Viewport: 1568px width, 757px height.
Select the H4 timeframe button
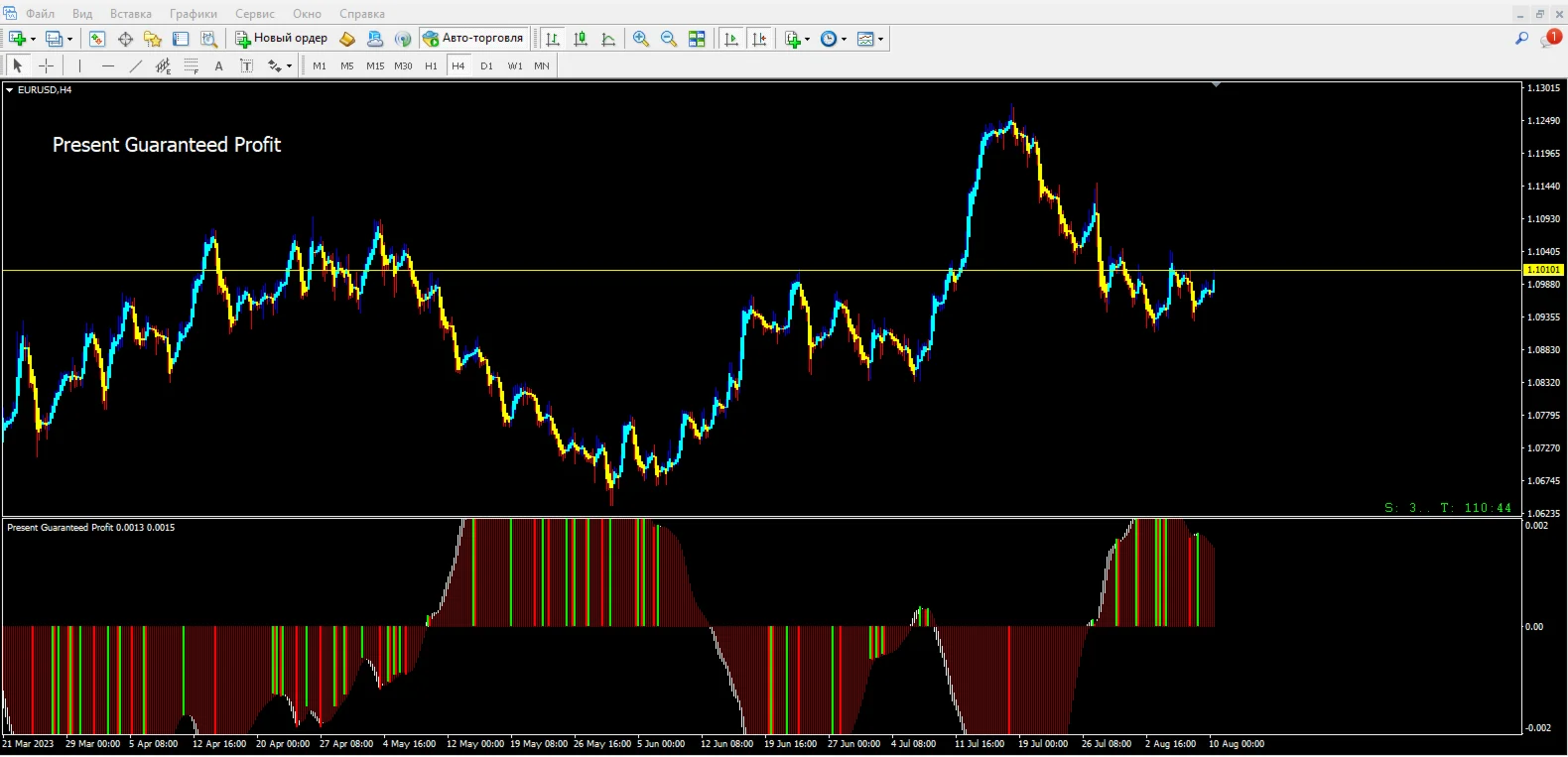(x=458, y=65)
